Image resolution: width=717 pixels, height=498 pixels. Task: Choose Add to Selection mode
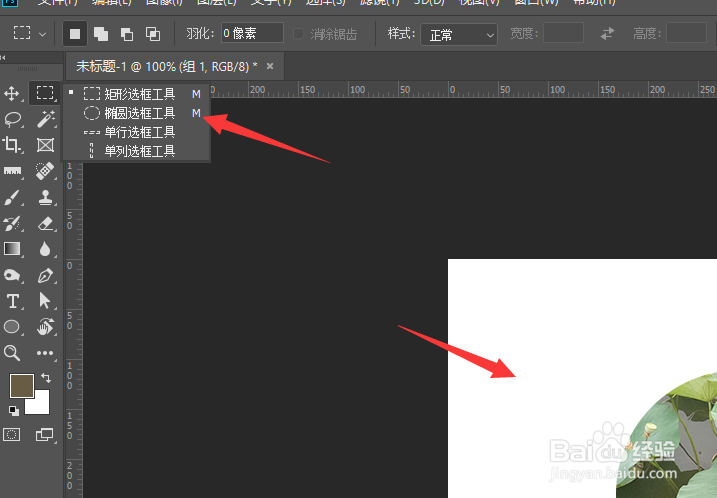(101, 34)
